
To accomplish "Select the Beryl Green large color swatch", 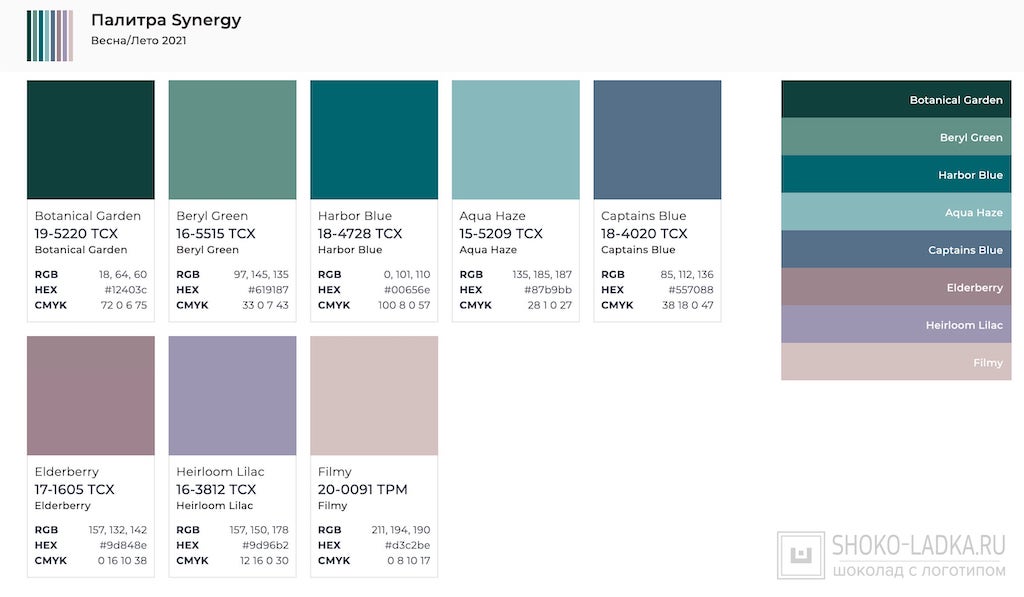I will 232,140.
